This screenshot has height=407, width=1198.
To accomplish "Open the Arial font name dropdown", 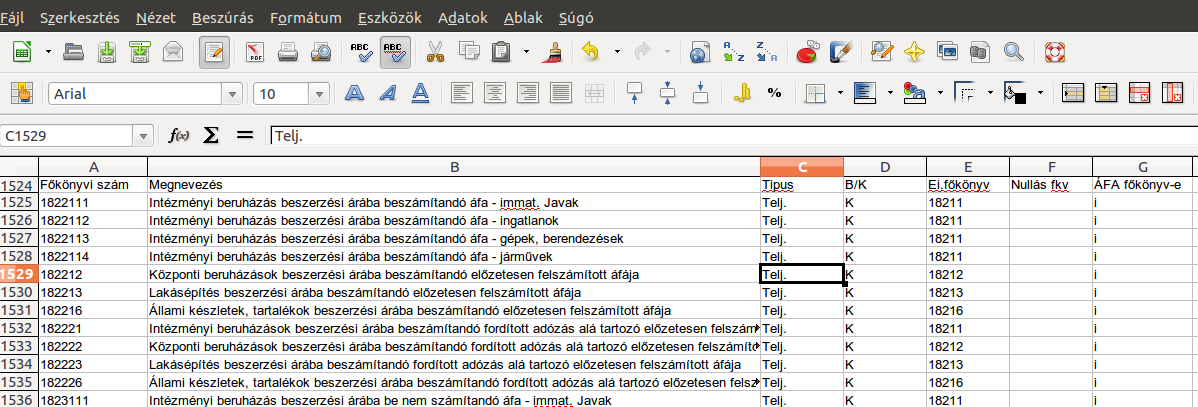I will click(232, 95).
